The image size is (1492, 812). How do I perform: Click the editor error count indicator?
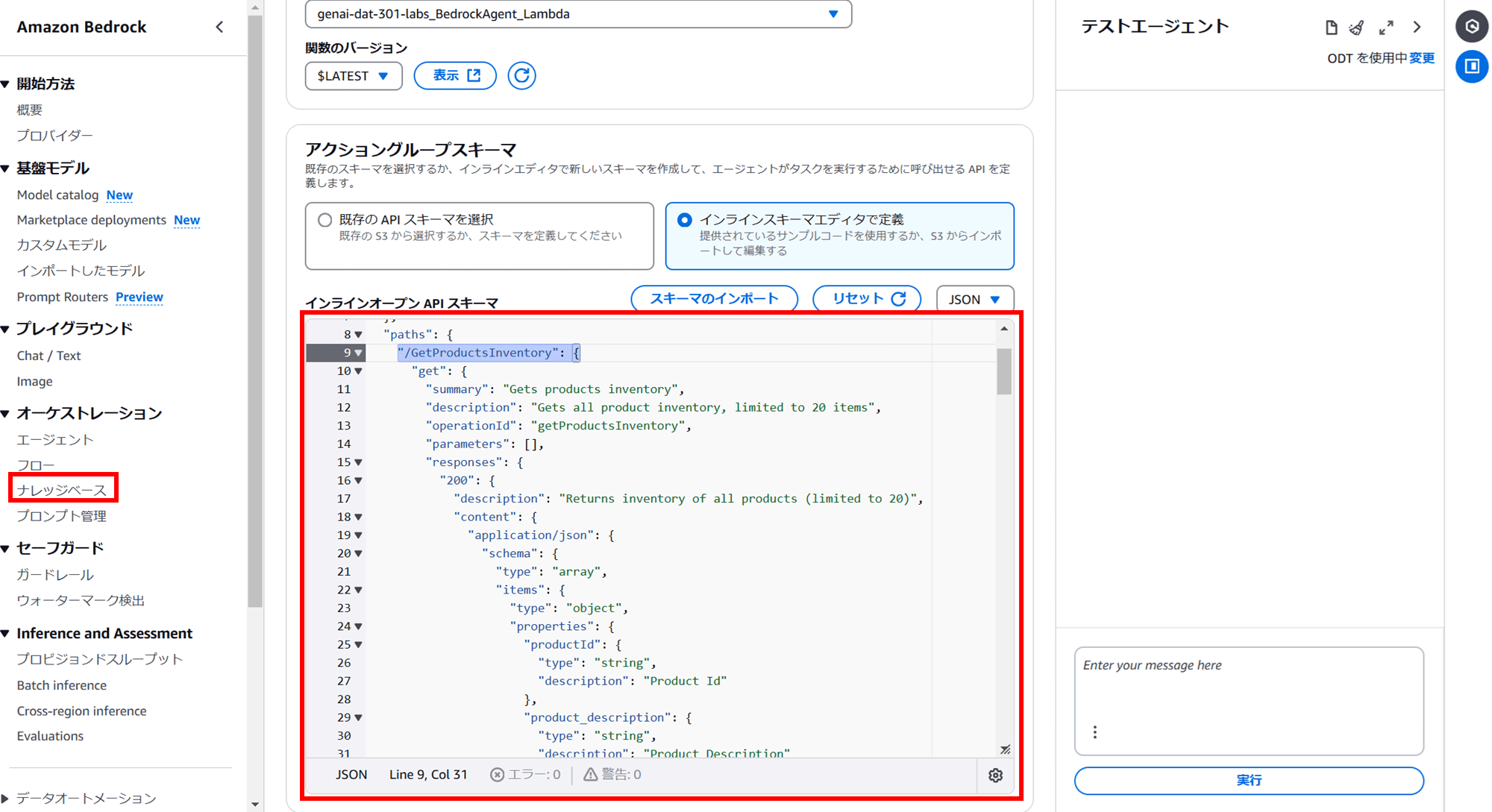click(525, 775)
